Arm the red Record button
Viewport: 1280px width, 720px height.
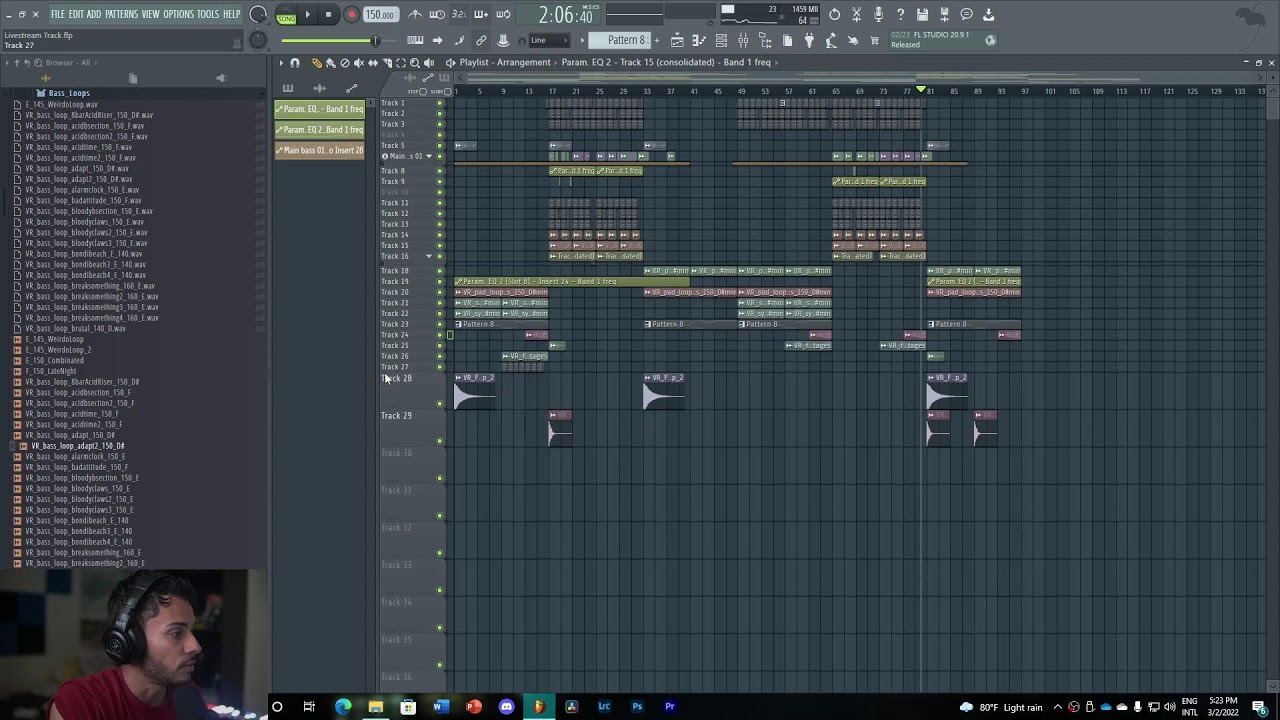(350, 15)
